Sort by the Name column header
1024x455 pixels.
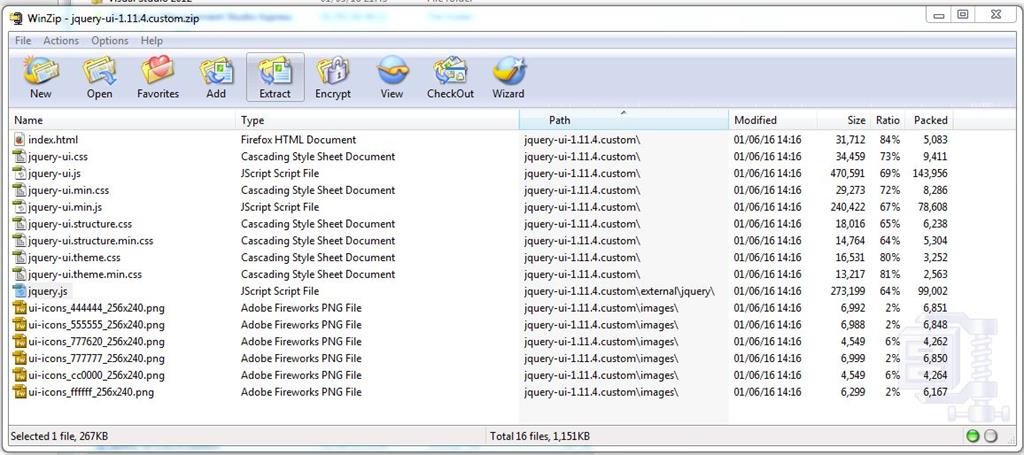(x=123, y=120)
